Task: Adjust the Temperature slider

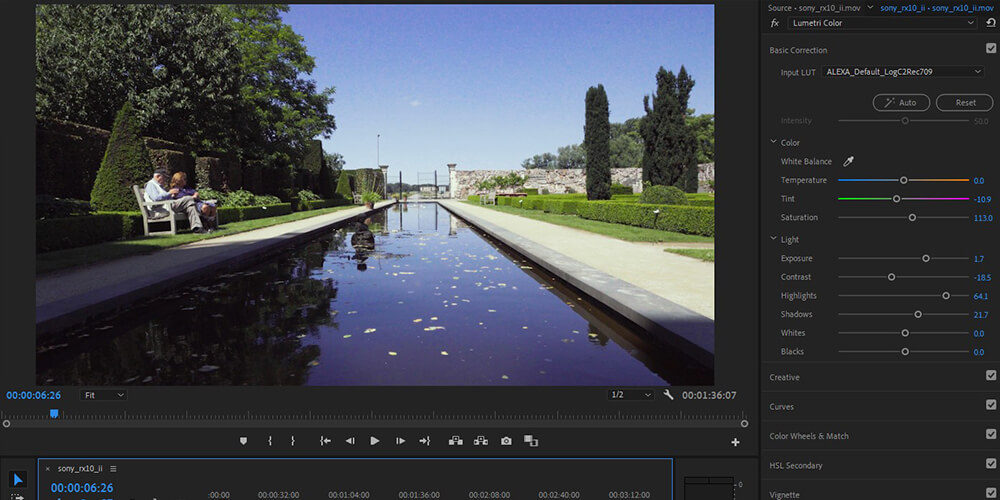Action: (904, 180)
